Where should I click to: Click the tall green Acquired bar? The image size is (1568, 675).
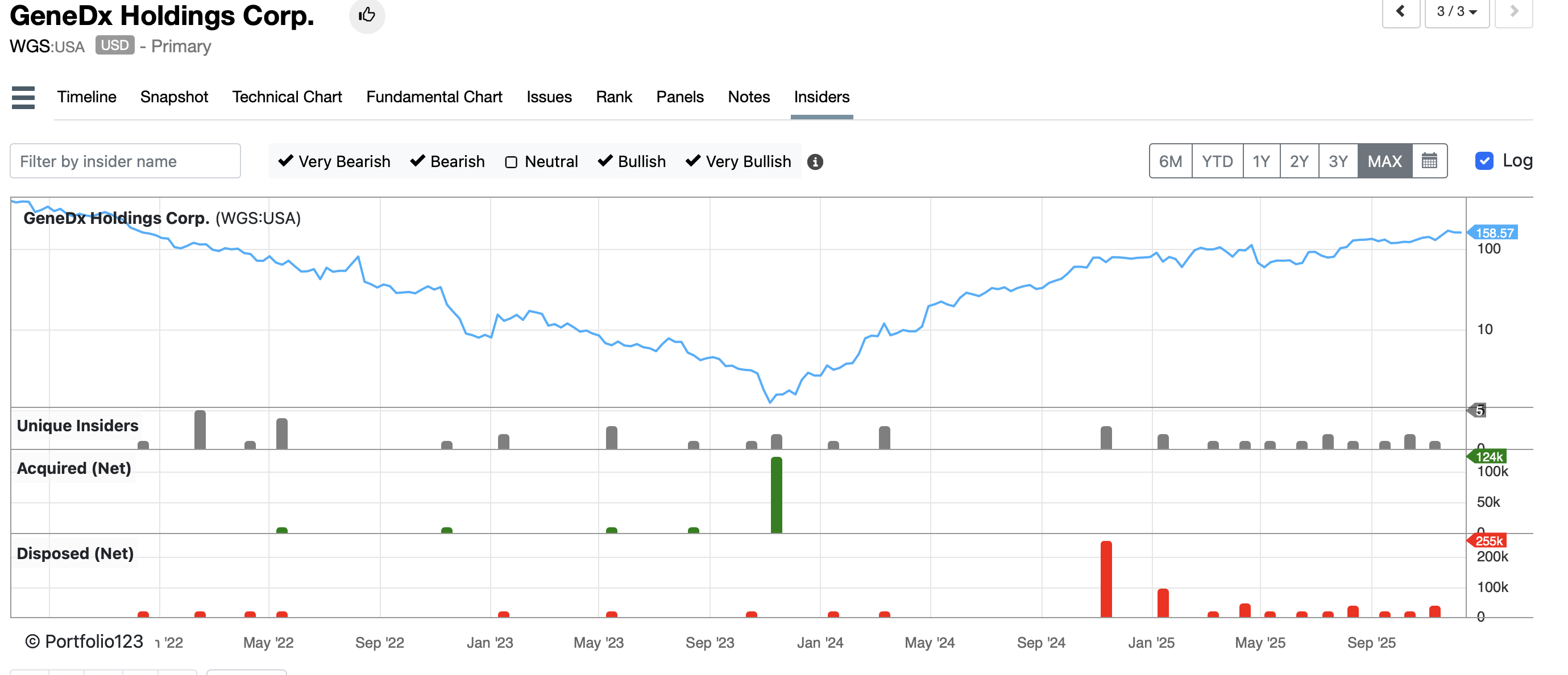[776, 494]
